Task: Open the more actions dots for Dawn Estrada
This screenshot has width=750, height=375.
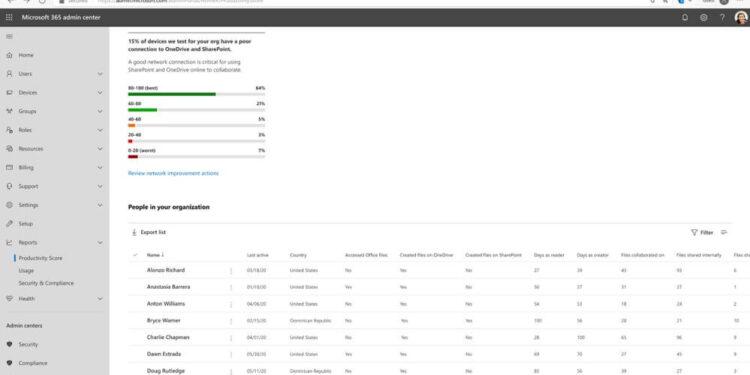Action: tap(231, 354)
